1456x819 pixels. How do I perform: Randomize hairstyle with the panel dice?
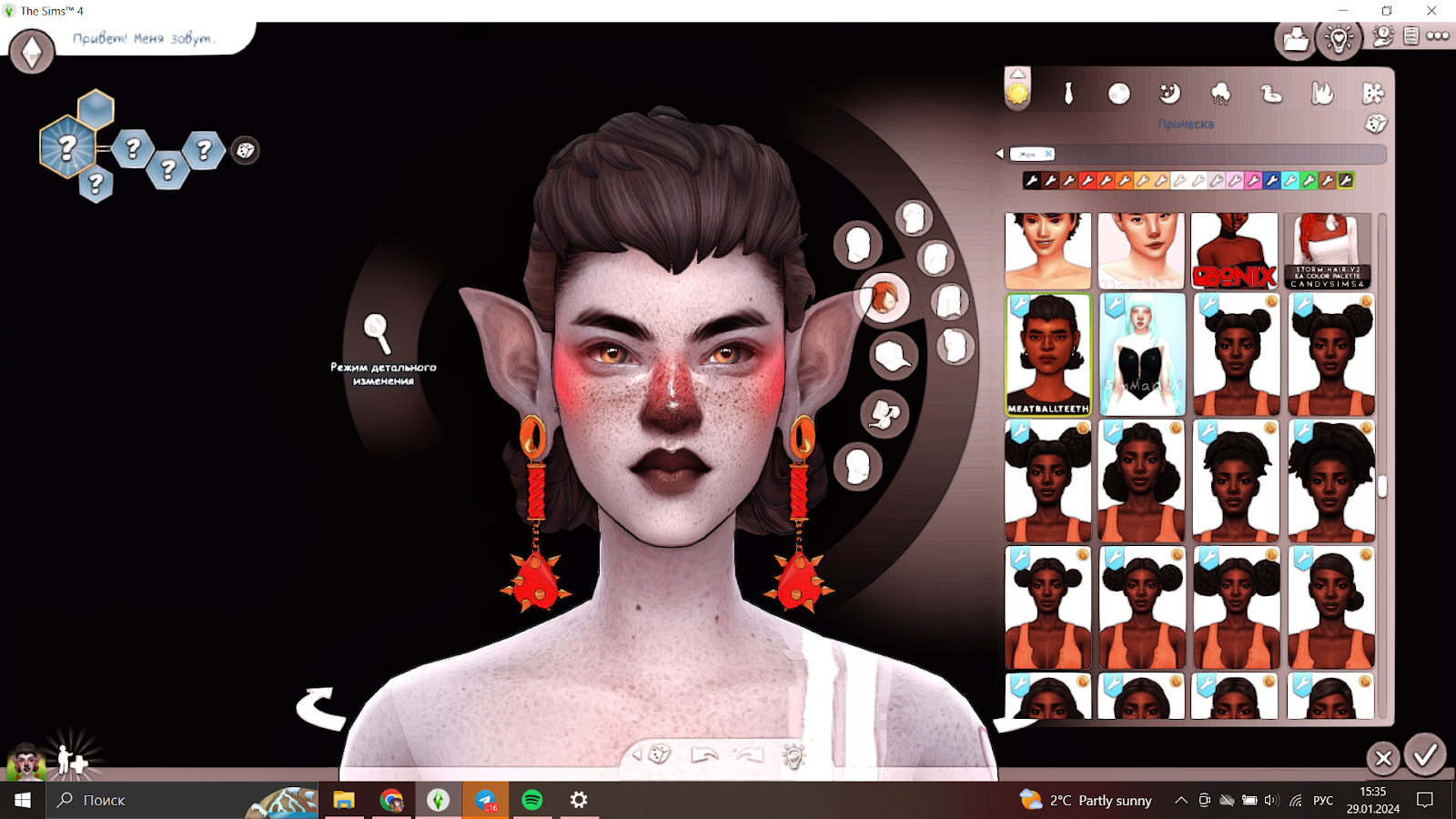(1376, 123)
